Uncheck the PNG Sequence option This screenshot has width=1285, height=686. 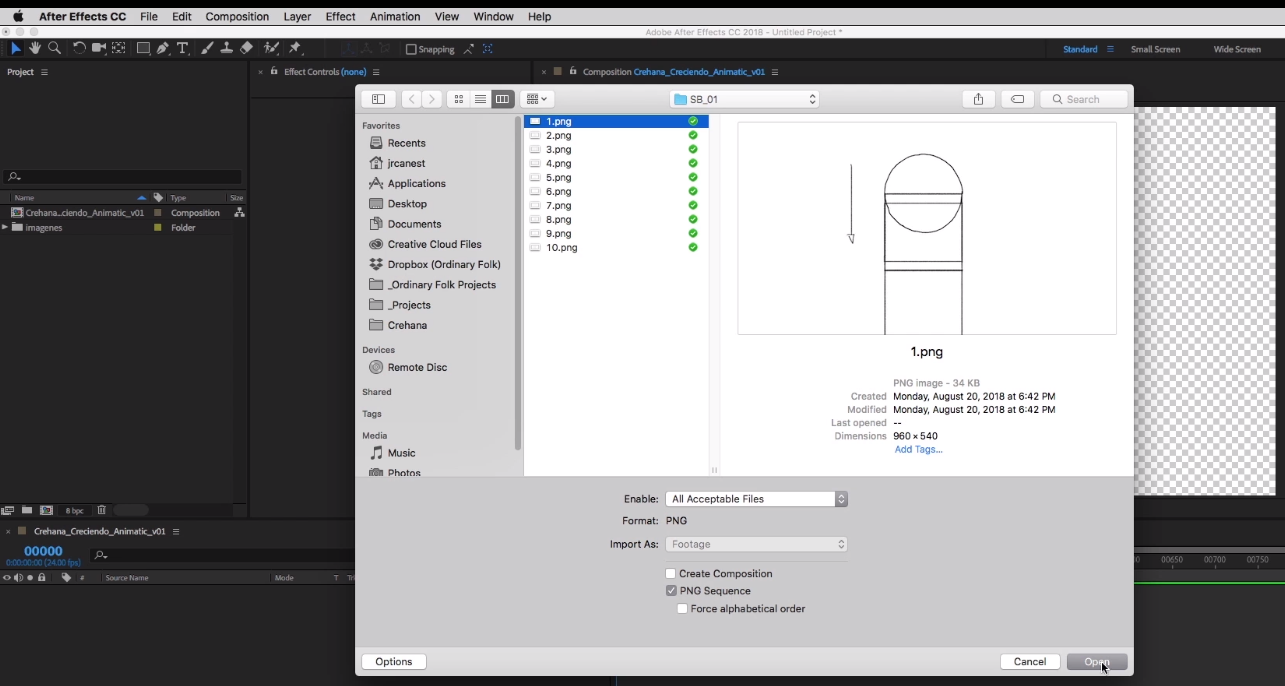(x=671, y=590)
